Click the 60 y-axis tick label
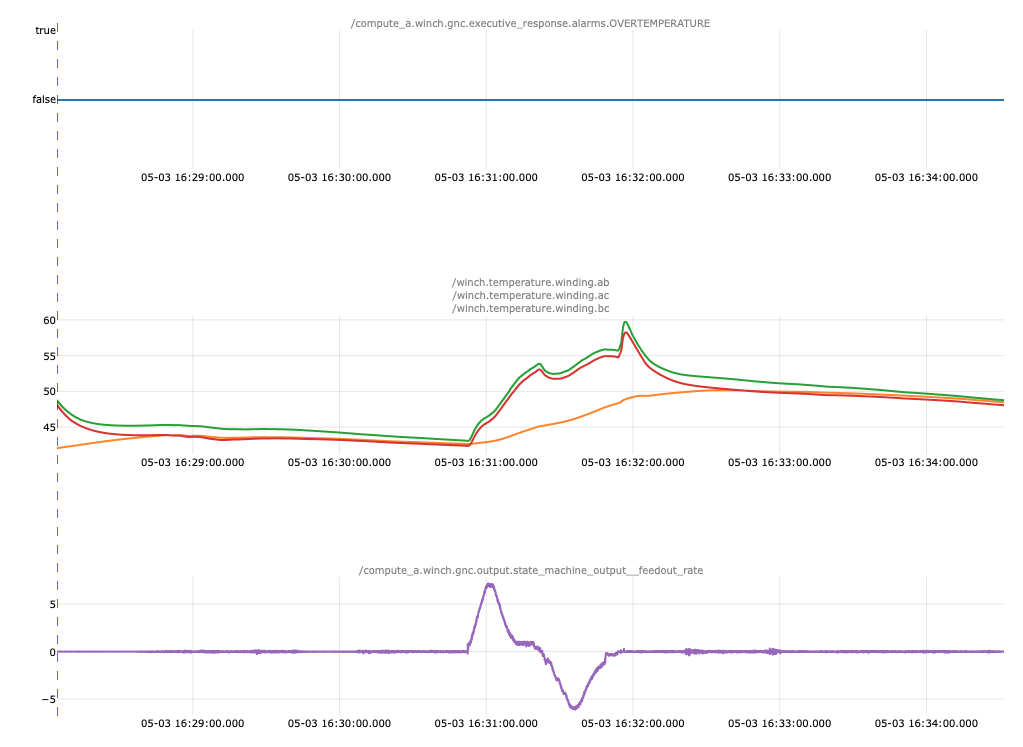 pyautogui.click(x=50, y=320)
